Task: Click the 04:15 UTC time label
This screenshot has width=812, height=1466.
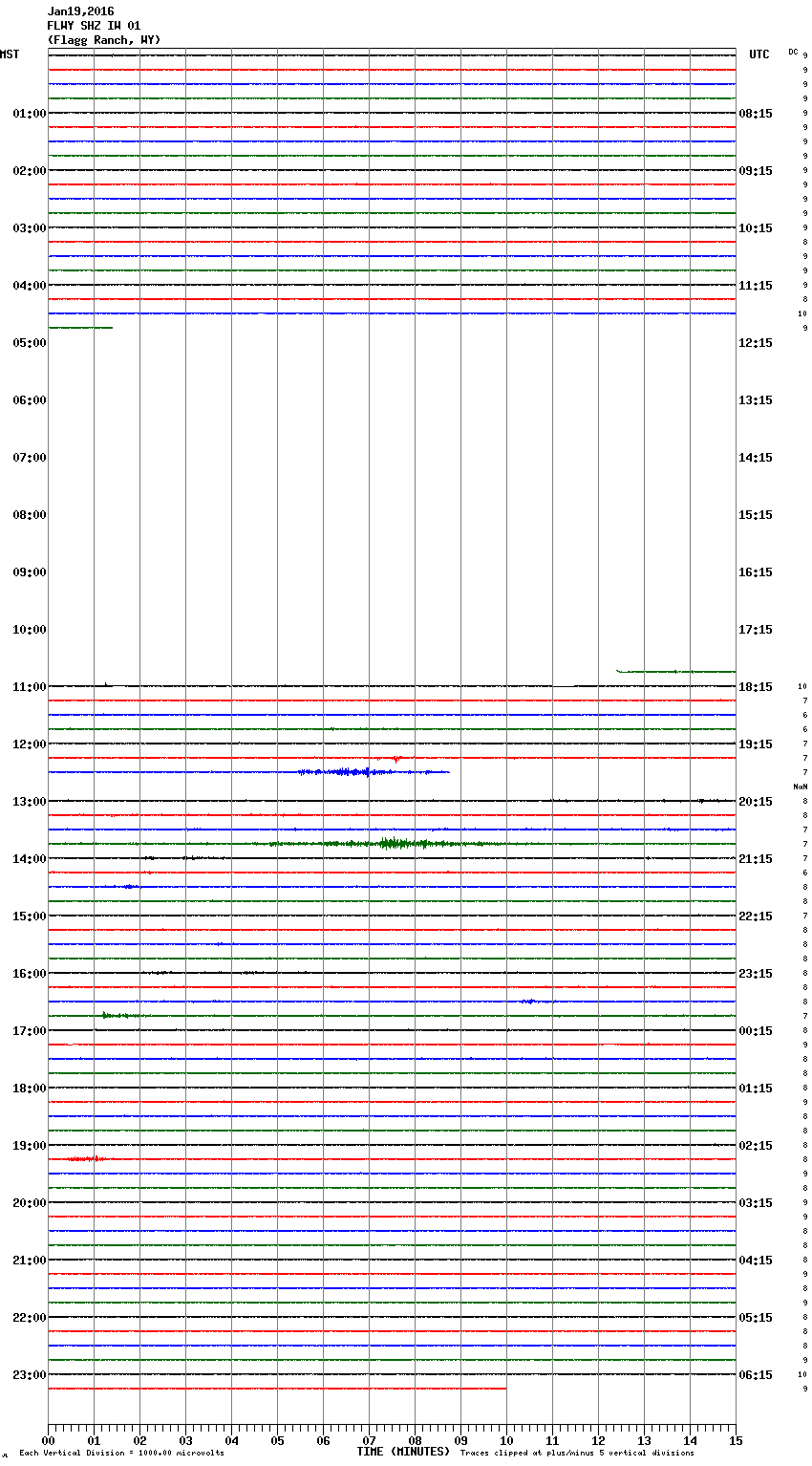Action: click(x=756, y=1261)
